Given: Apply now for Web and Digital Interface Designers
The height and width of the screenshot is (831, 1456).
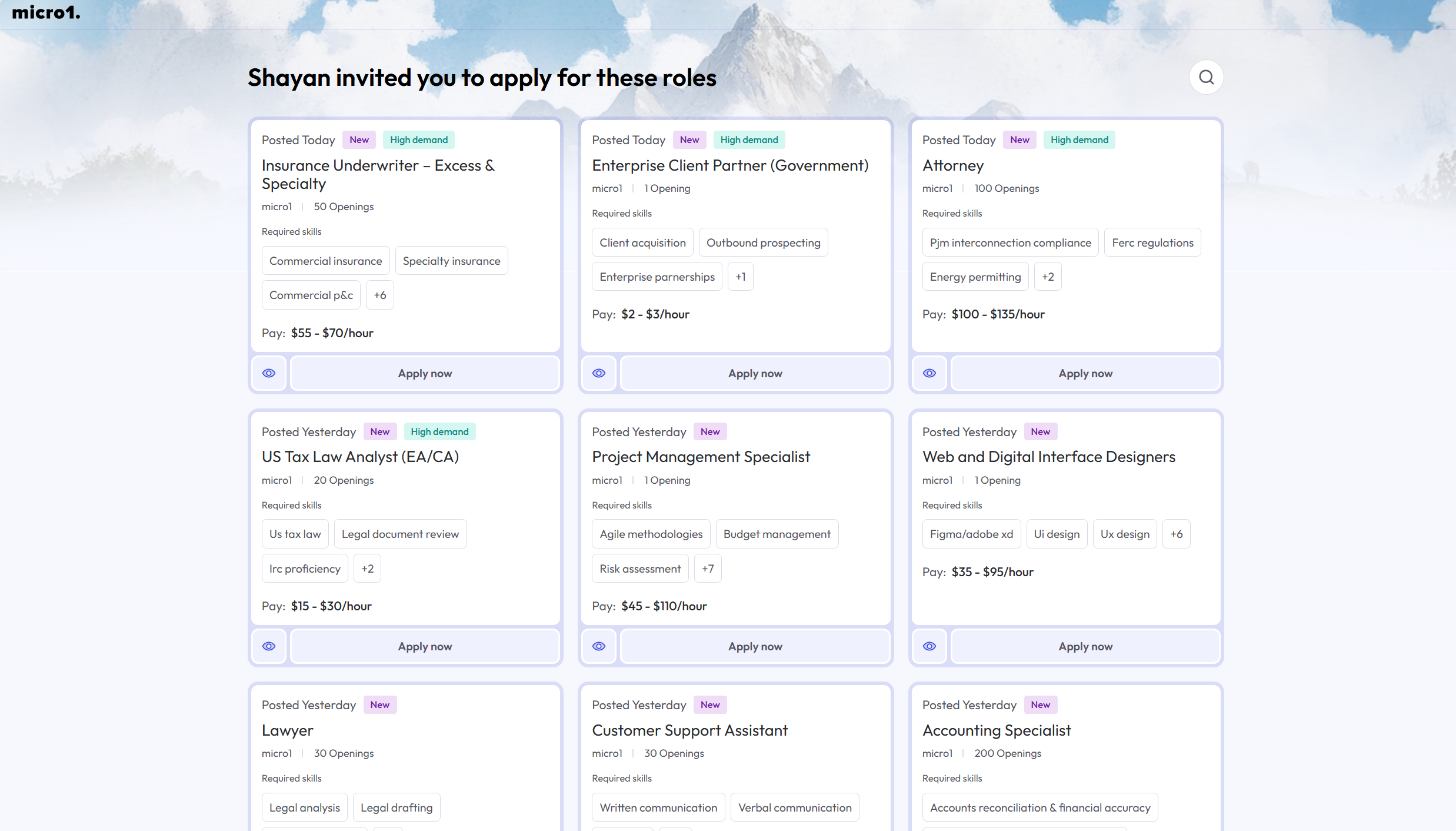Looking at the screenshot, I should 1085,646.
